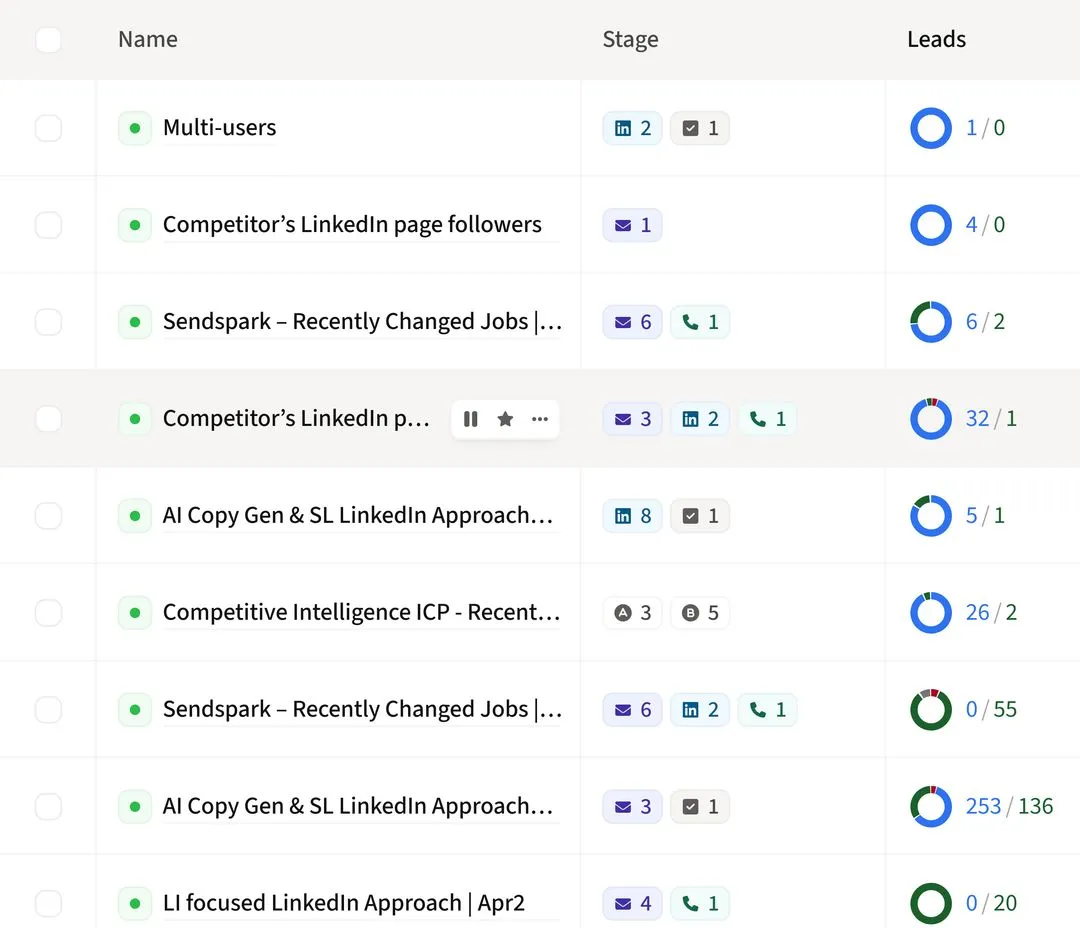
Task: Click the all-green donut next to 0 / 20
Action: pyautogui.click(x=931, y=903)
